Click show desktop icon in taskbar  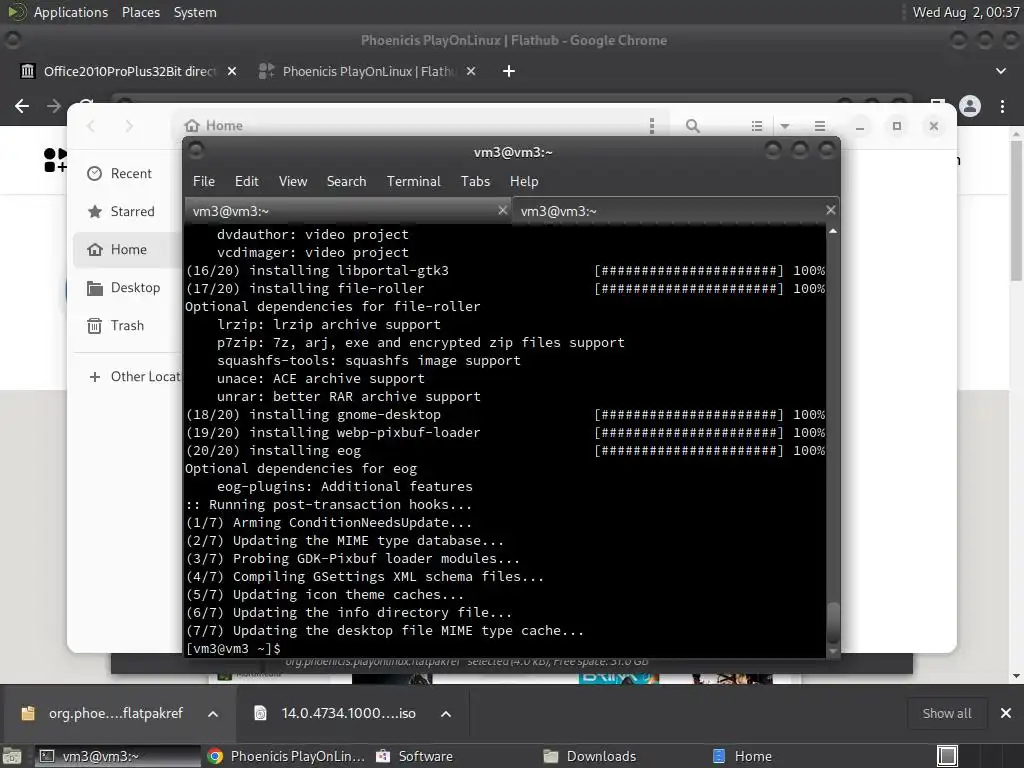coord(12,756)
